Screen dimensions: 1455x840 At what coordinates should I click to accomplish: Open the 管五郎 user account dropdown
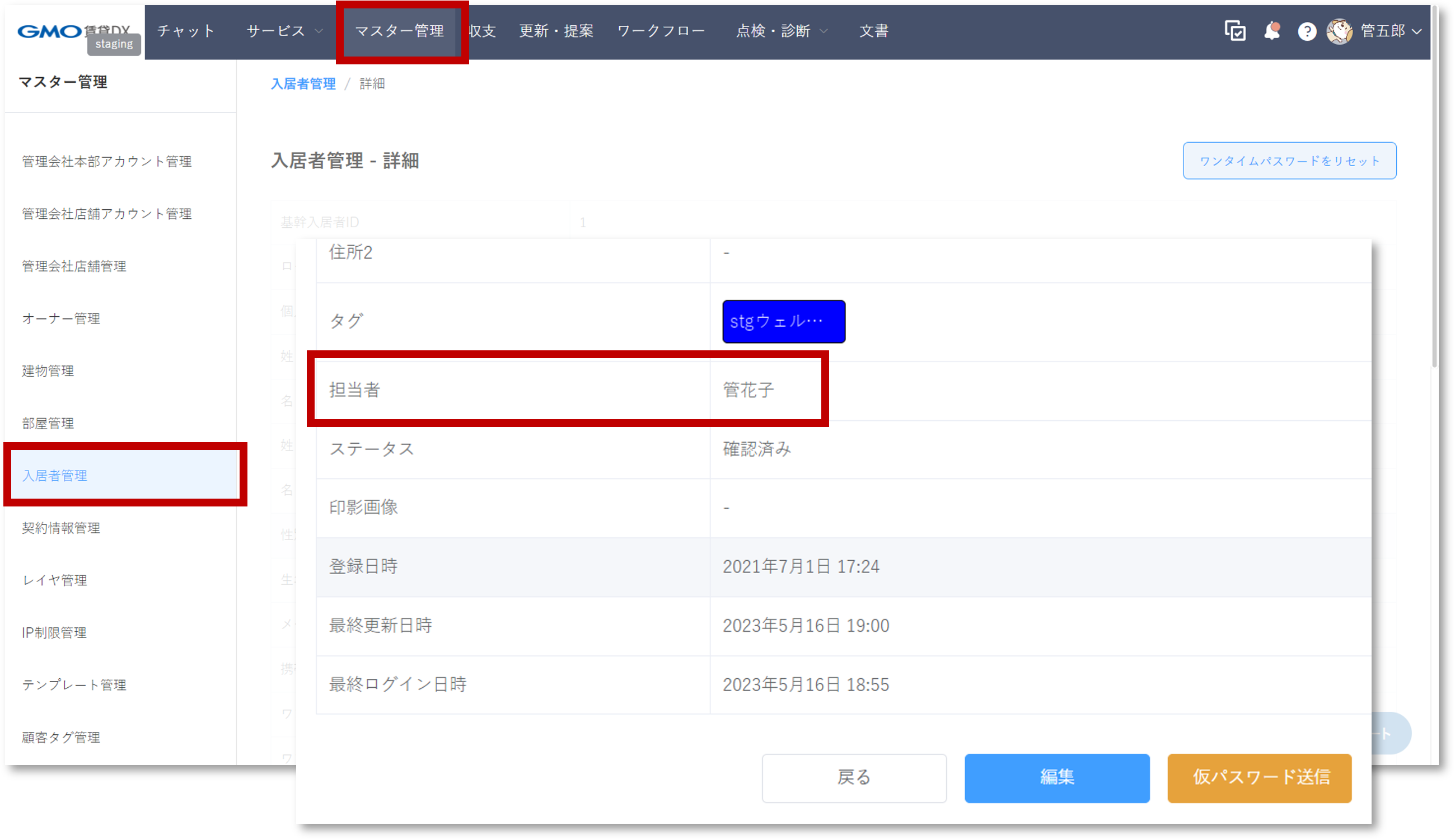click(1391, 31)
